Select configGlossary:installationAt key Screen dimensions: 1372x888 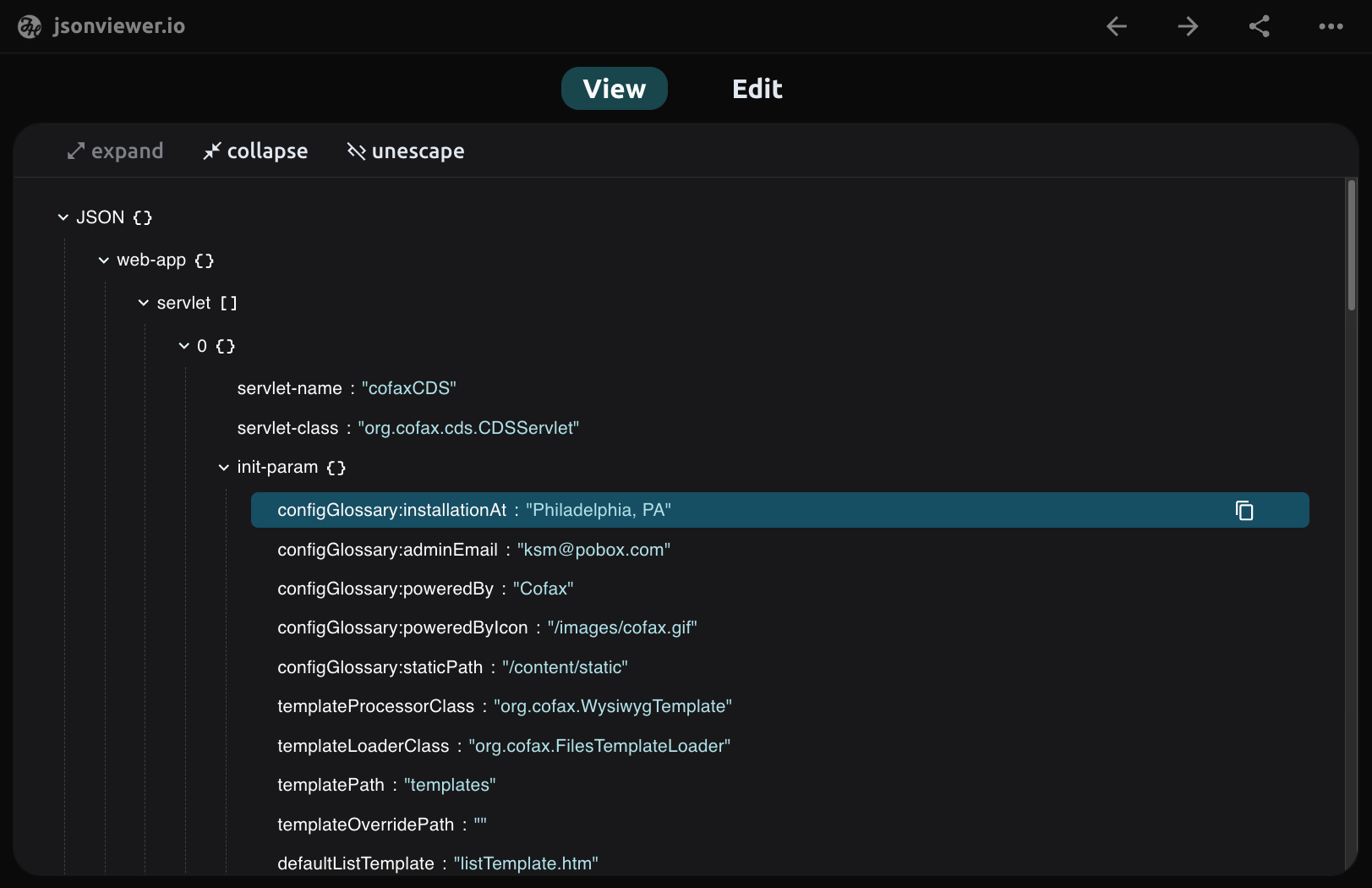pos(392,510)
